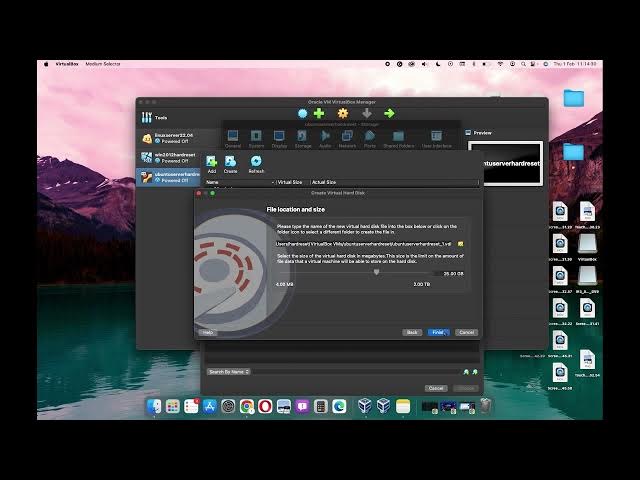Click the Calculator icon in the Dock

pos(321,406)
